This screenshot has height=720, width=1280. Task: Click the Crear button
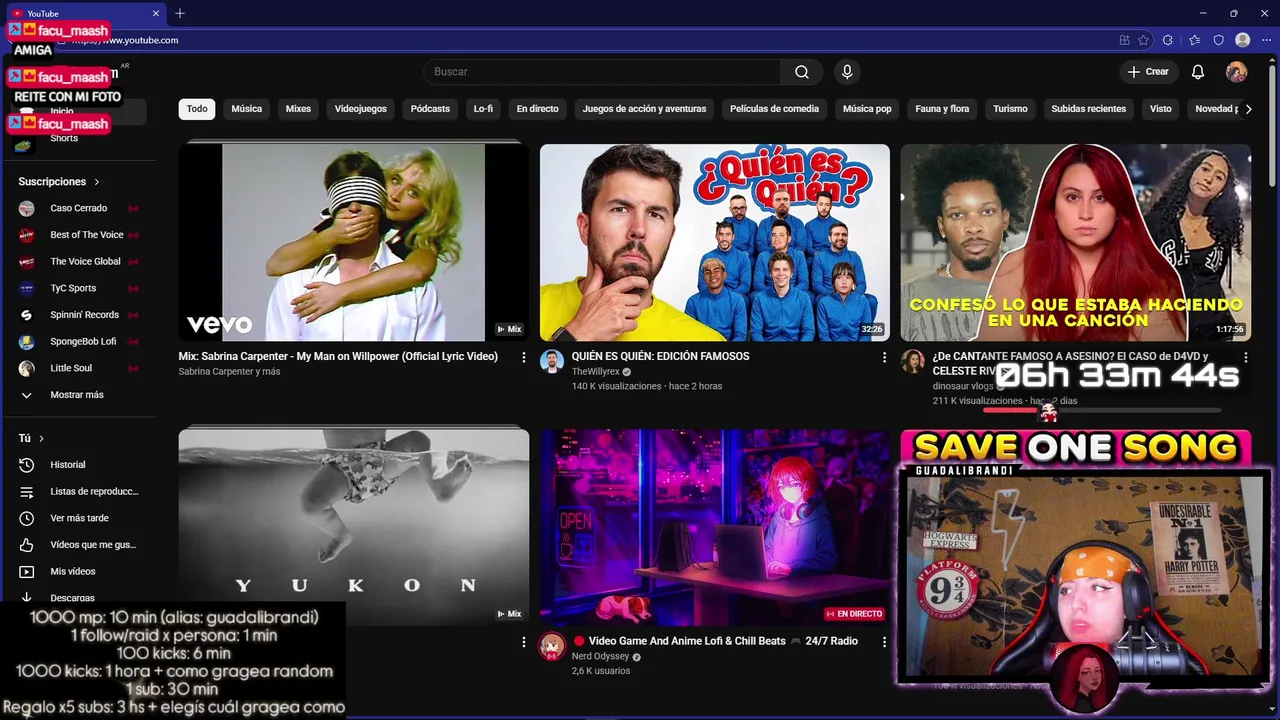[1148, 72]
